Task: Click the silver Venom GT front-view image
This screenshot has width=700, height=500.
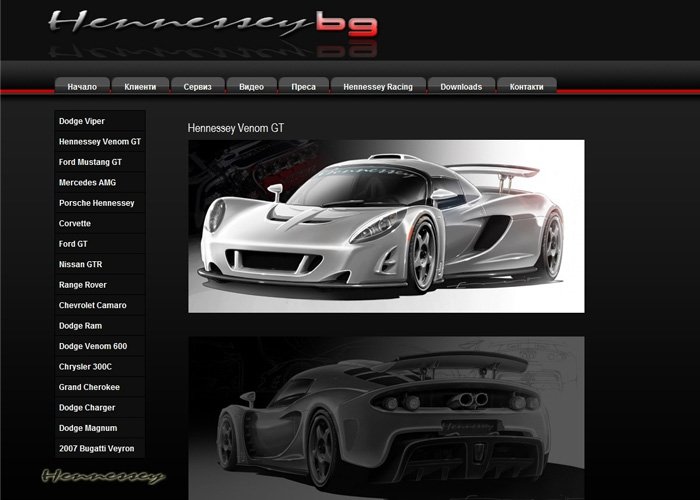Action: (386, 226)
